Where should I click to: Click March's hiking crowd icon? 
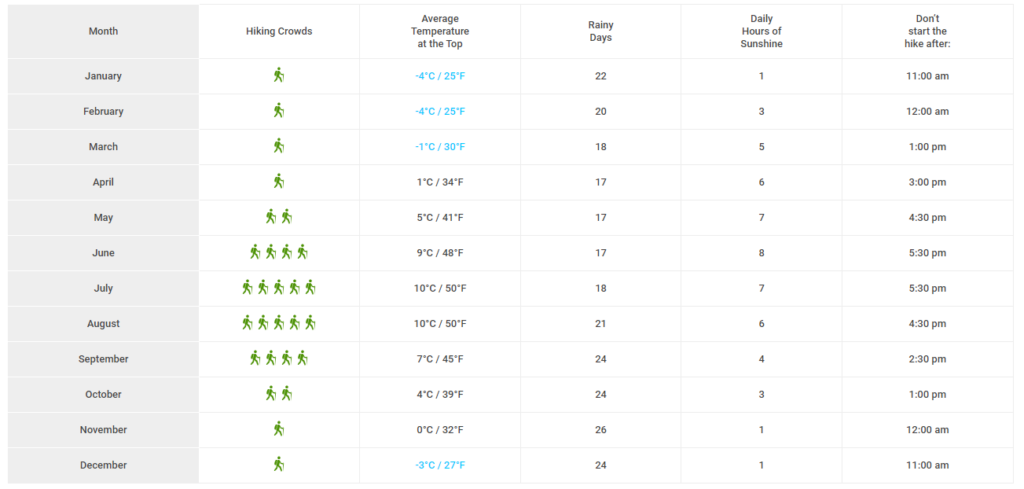(279, 146)
